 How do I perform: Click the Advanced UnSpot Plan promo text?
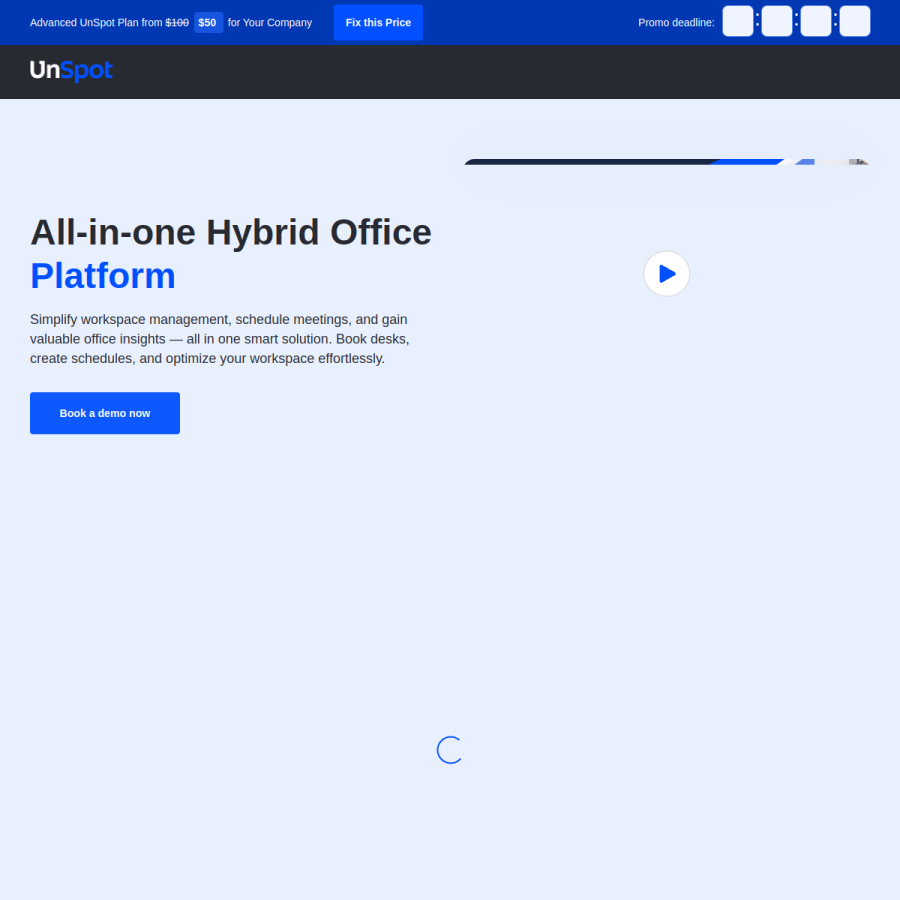coord(171,22)
